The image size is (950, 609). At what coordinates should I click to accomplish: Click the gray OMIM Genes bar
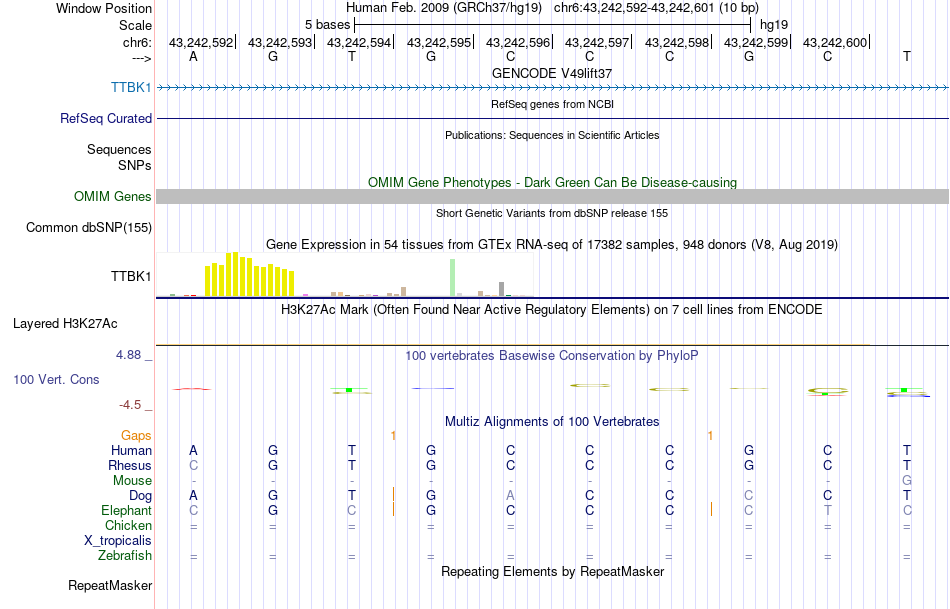(553, 196)
